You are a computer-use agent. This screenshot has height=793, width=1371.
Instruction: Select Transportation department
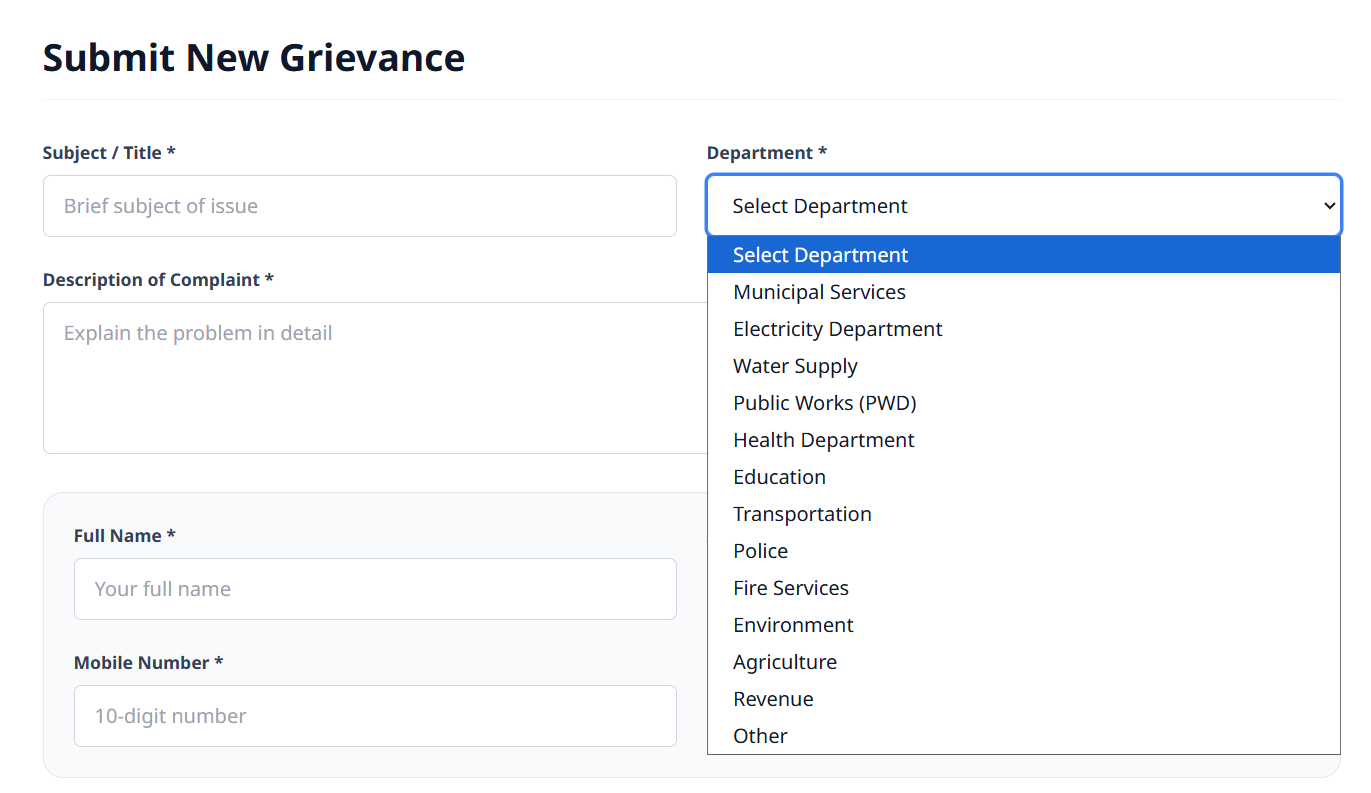802,513
